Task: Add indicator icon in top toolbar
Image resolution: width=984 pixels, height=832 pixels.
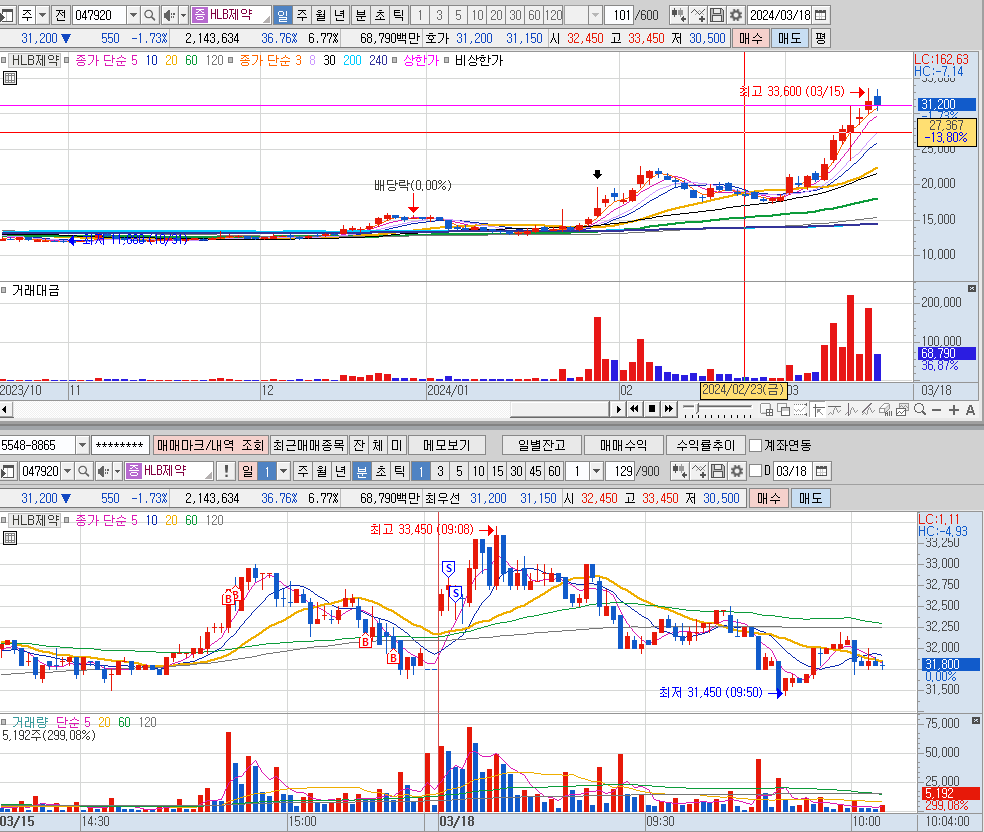Action: click(x=698, y=15)
